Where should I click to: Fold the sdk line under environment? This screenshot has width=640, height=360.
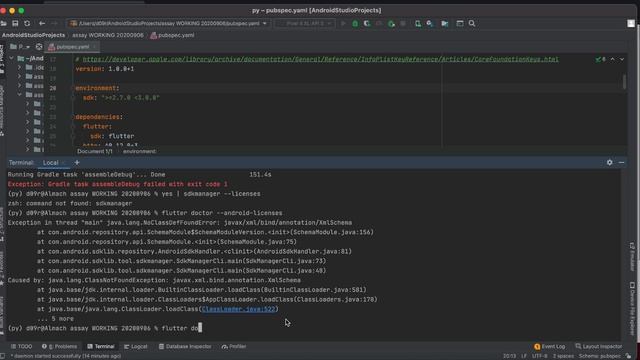point(73,98)
